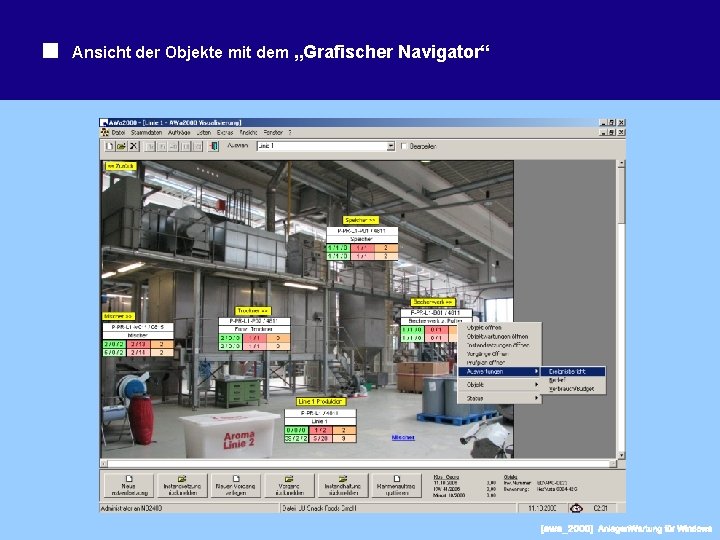
Task: Enable the Bearbeiten checkbox
Action: coord(404,146)
